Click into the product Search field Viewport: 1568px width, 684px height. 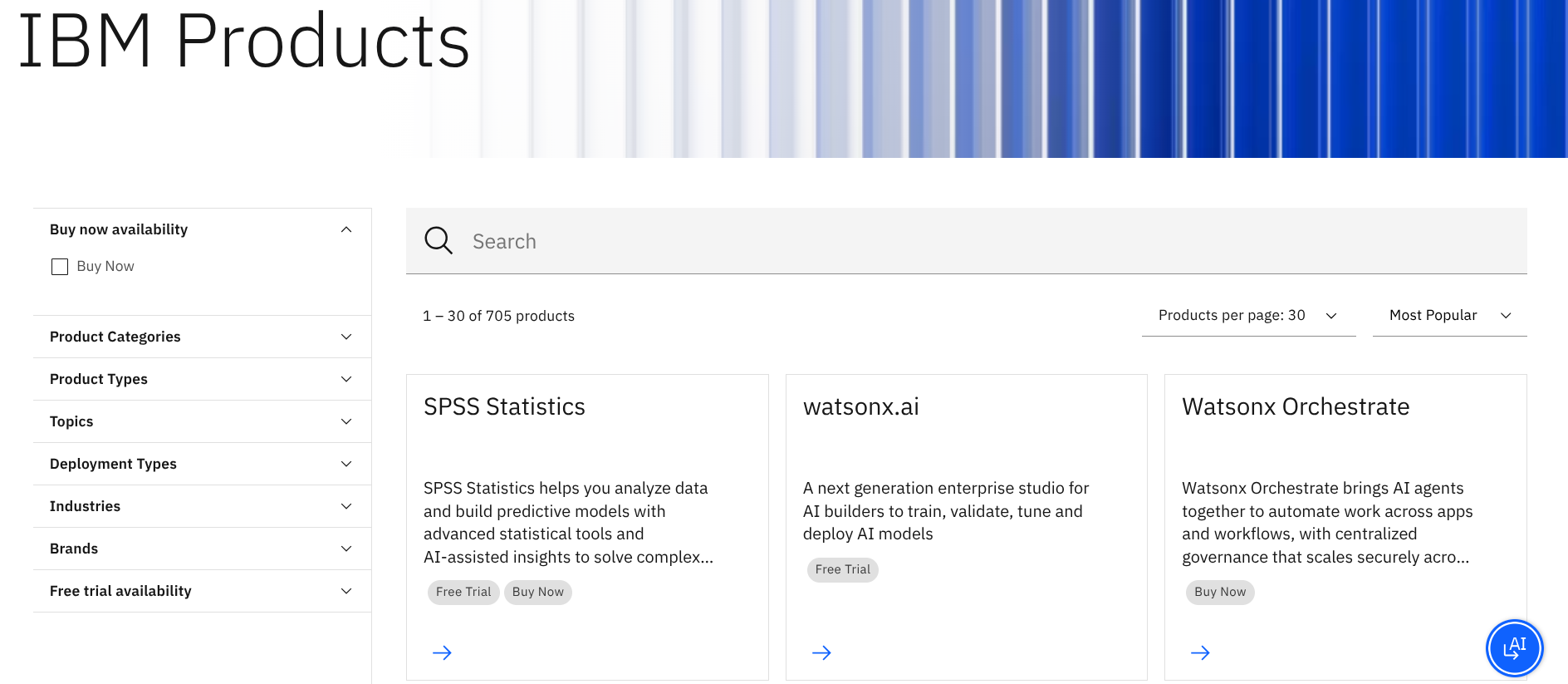click(966, 241)
